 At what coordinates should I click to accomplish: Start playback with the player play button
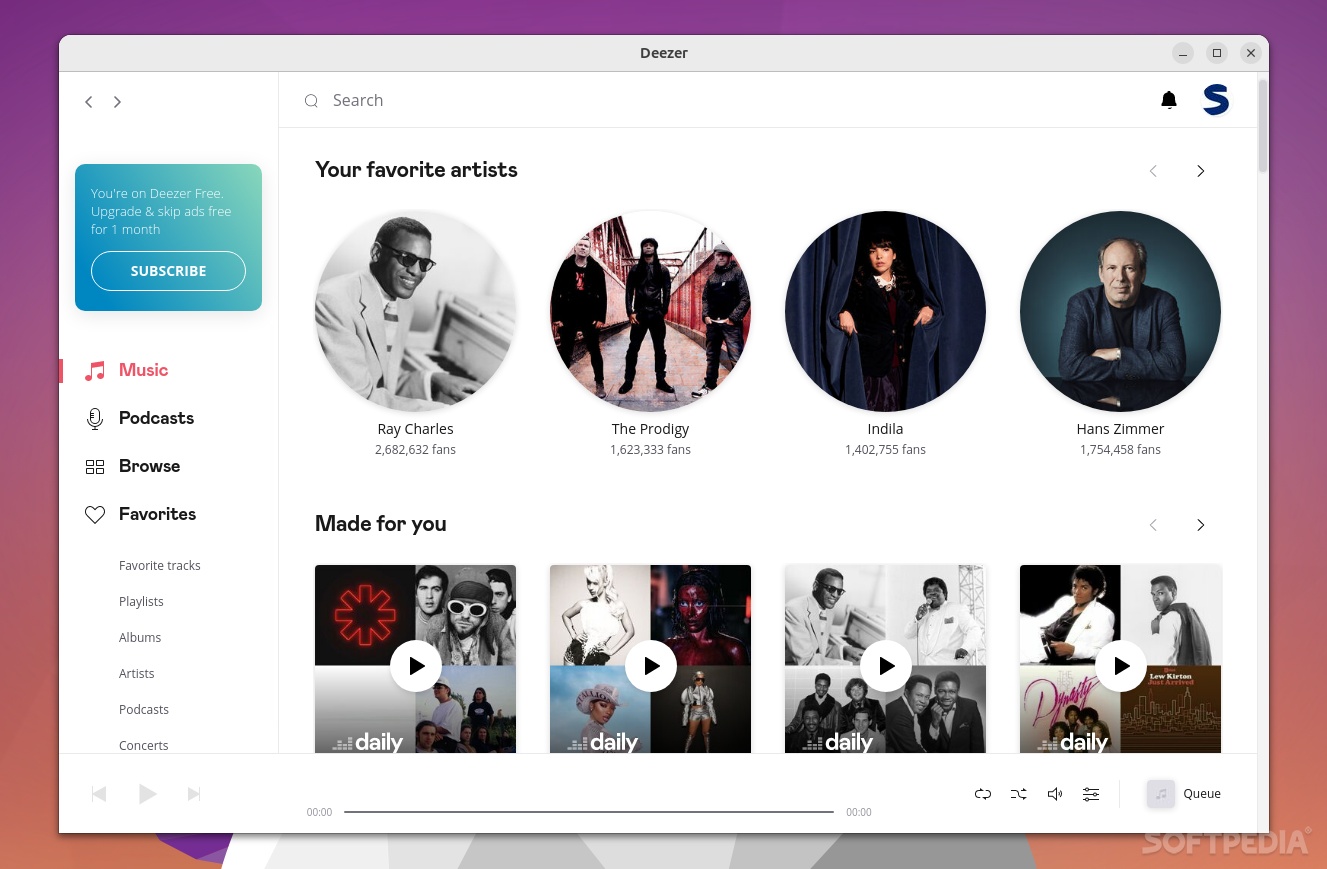point(147,794)
